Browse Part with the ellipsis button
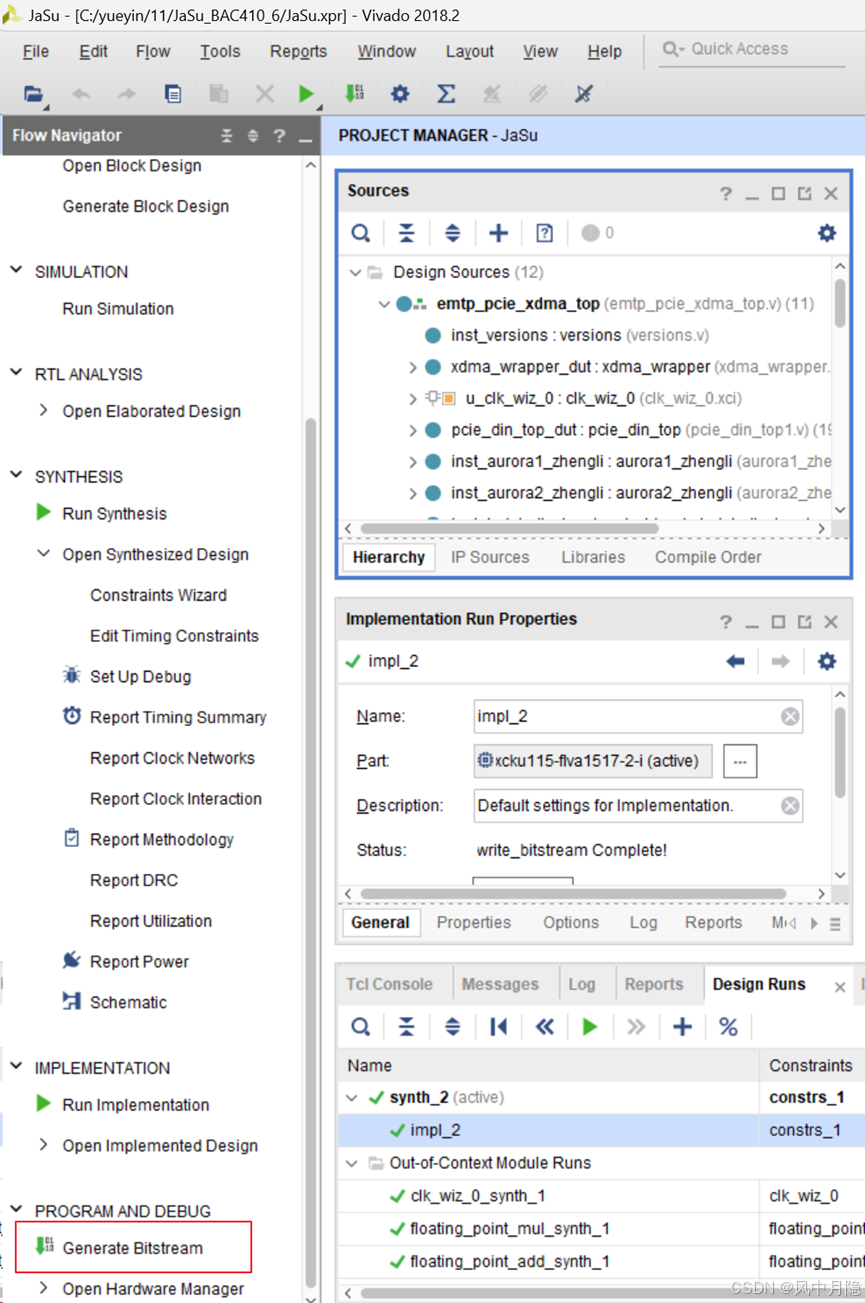The image size is (865, 1303). tap(740, 761)
